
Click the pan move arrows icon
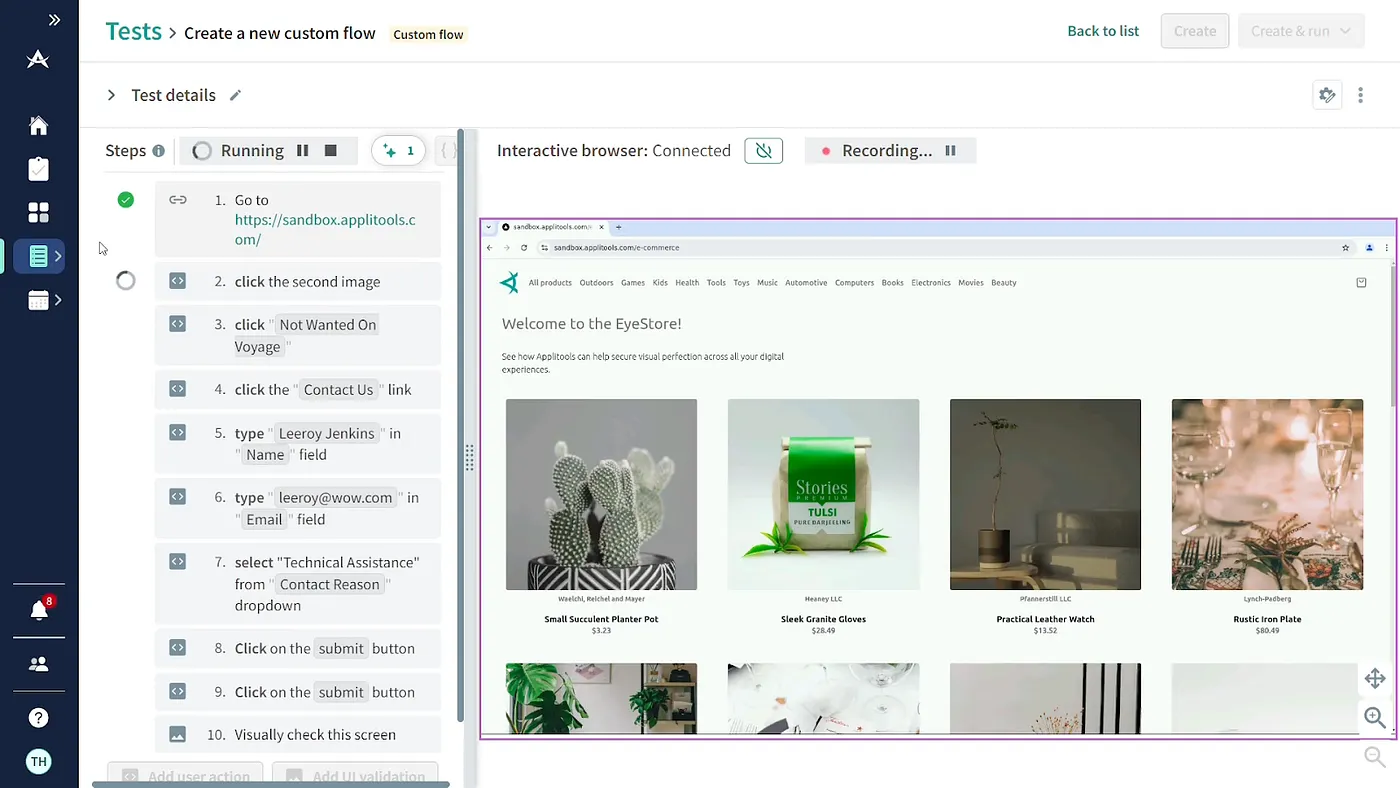click(1375, 679)
